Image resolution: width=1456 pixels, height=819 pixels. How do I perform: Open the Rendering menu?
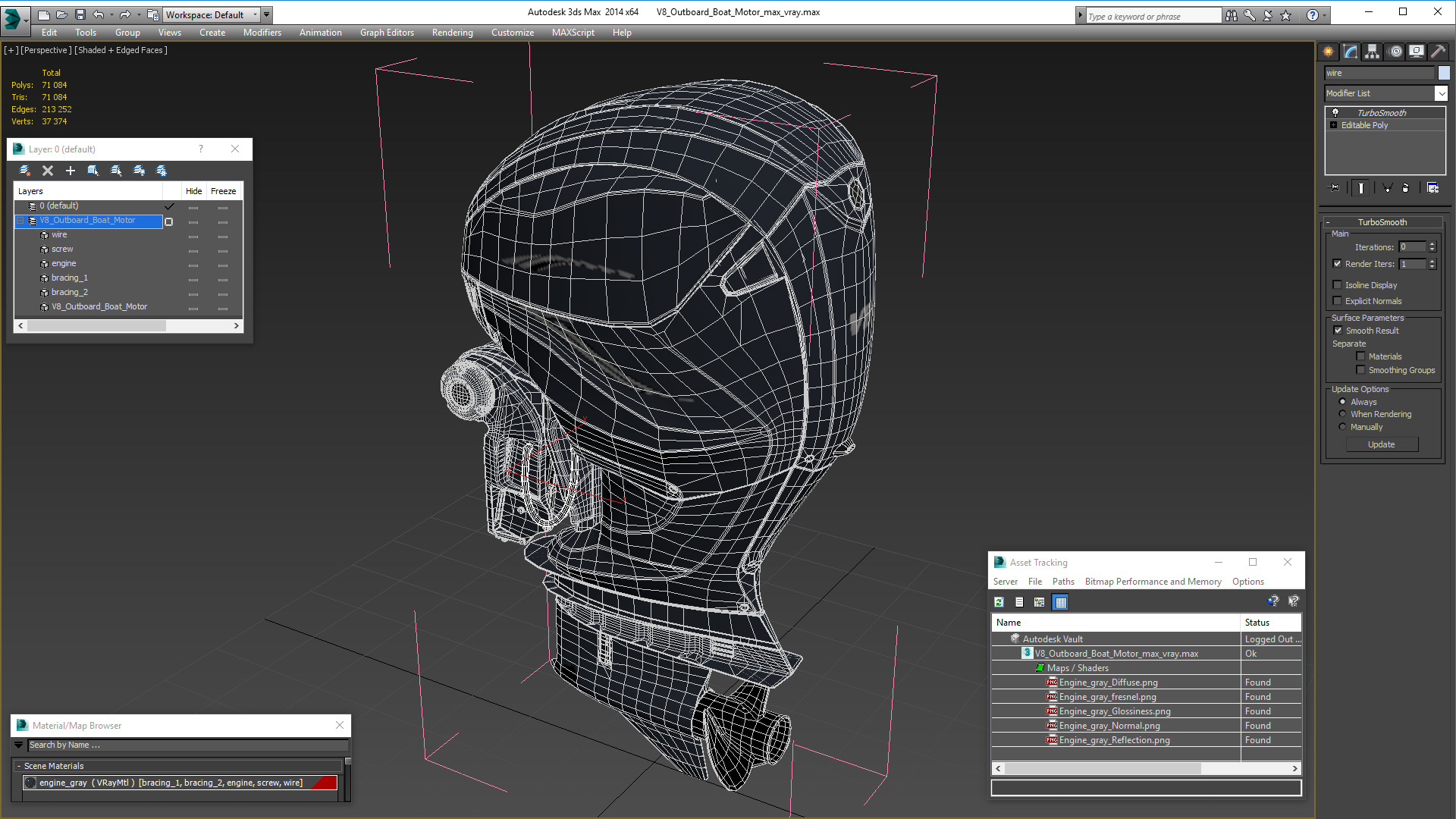point(453,33)
